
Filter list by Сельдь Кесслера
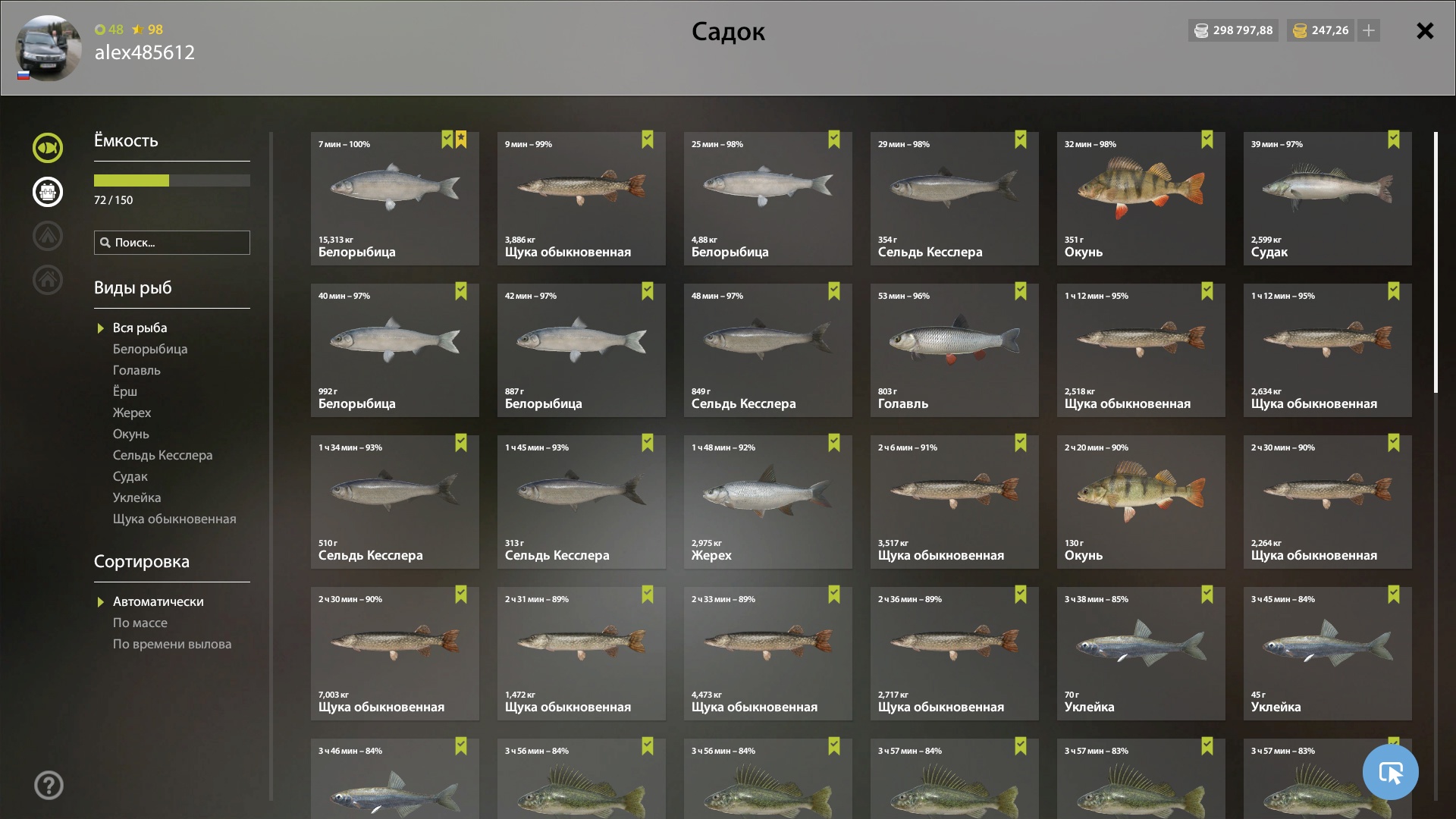coord(162,455)
